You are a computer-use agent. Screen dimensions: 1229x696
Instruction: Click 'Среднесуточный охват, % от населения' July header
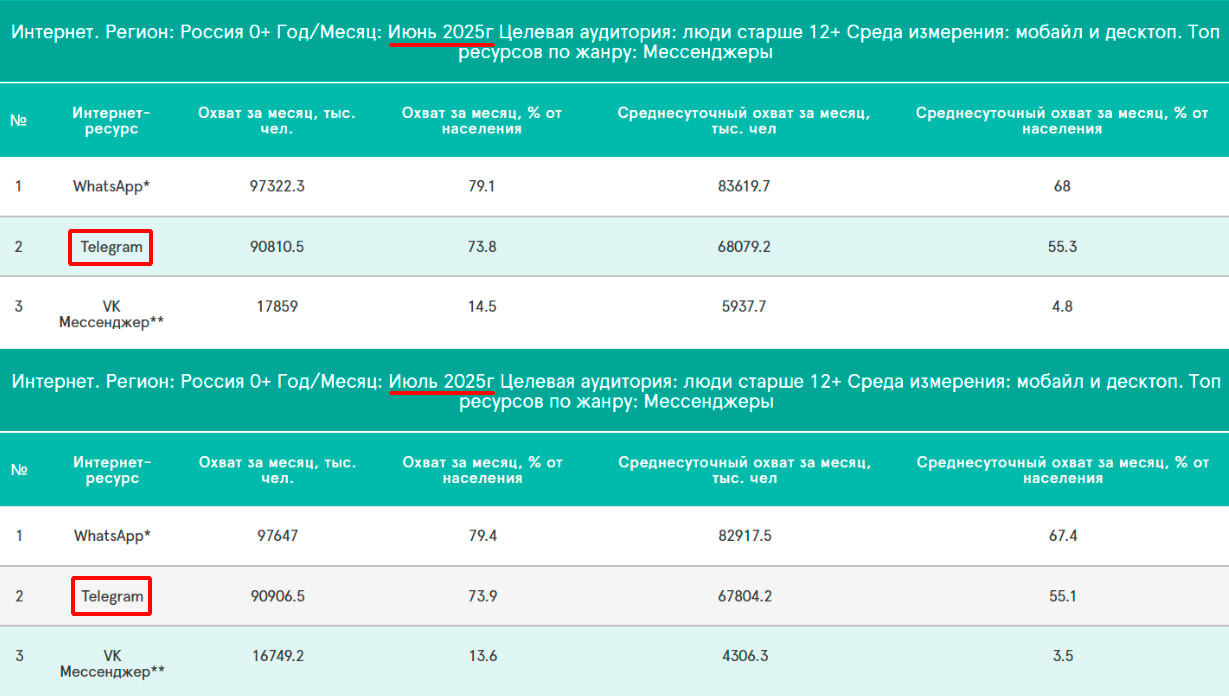pyautogui.click(x=1062, y=470)
